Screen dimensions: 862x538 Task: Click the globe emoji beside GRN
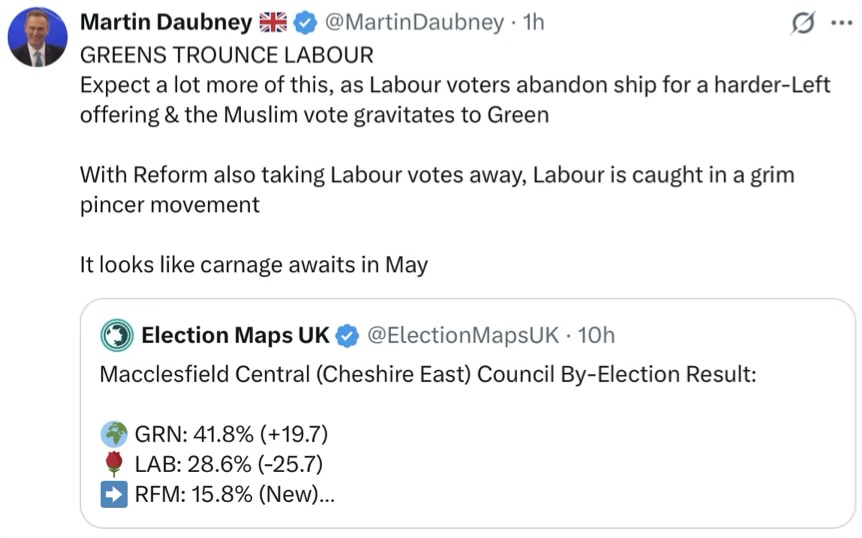114,434
